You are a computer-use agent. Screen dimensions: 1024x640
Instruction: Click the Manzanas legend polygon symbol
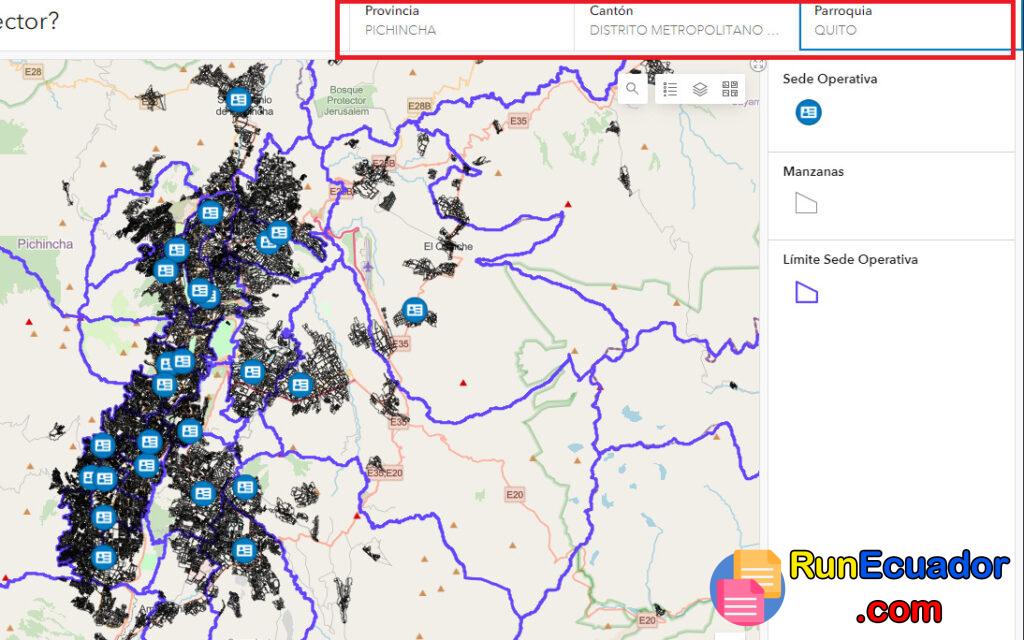pos(805,204)
